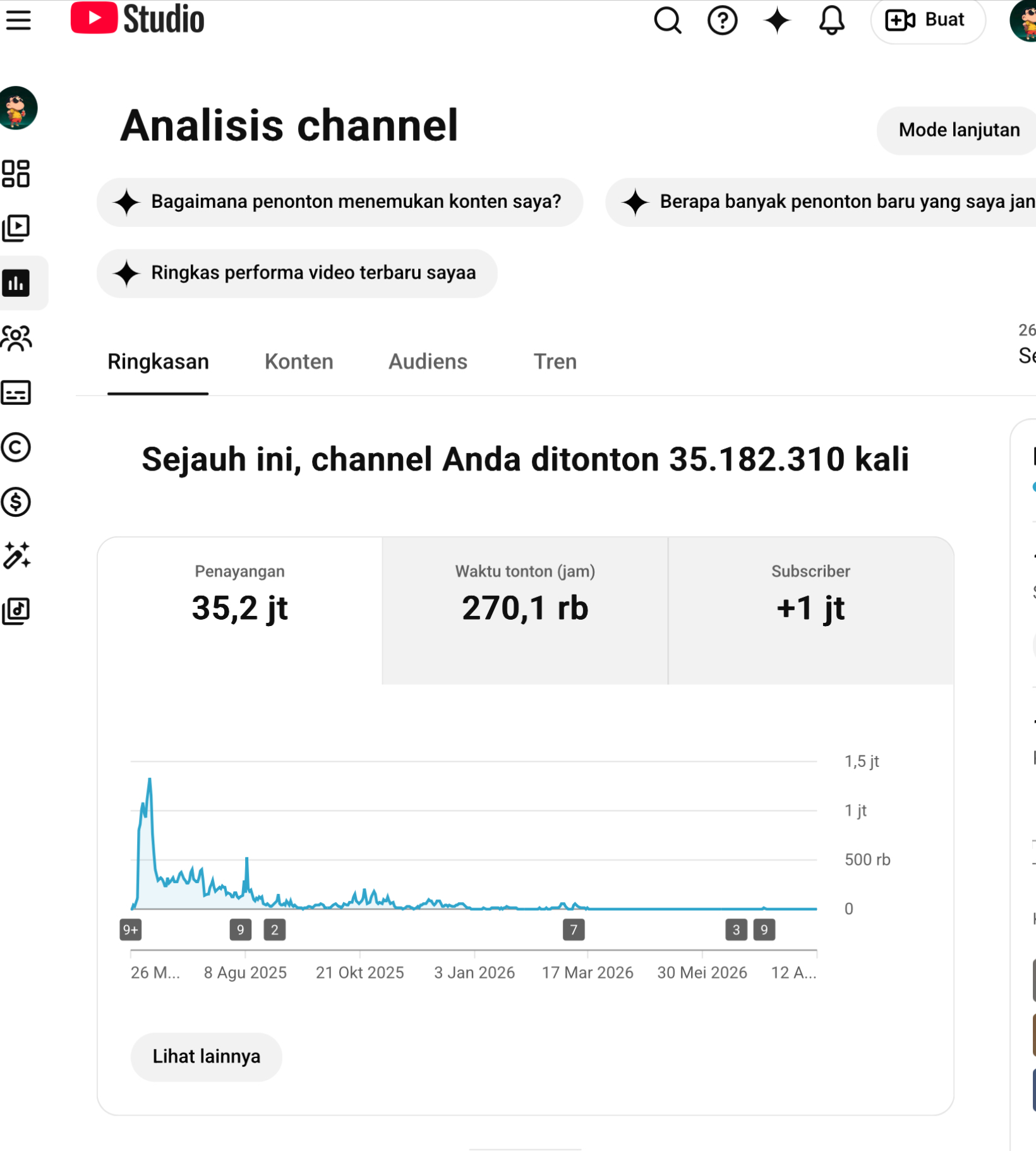This screenshot has height=1151, width=1036.
Task: Click the Buat create button
Action: click(x=927, y=20)
